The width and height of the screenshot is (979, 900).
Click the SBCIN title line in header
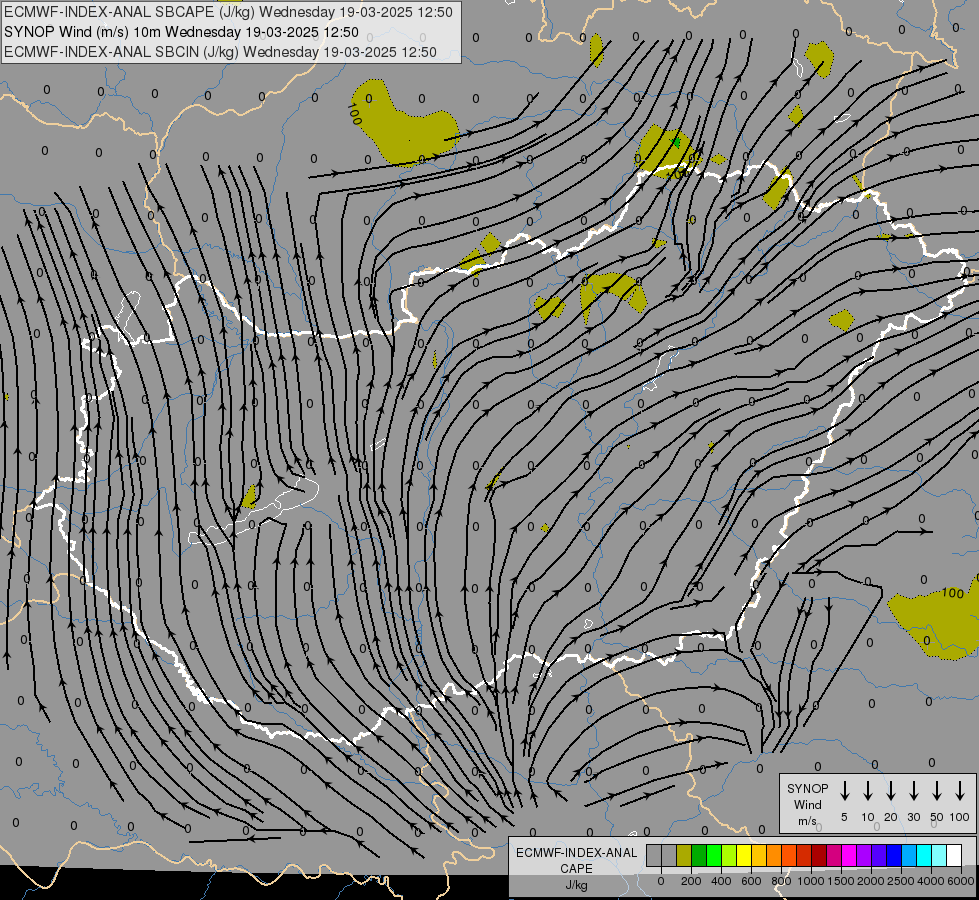[220, 52]
